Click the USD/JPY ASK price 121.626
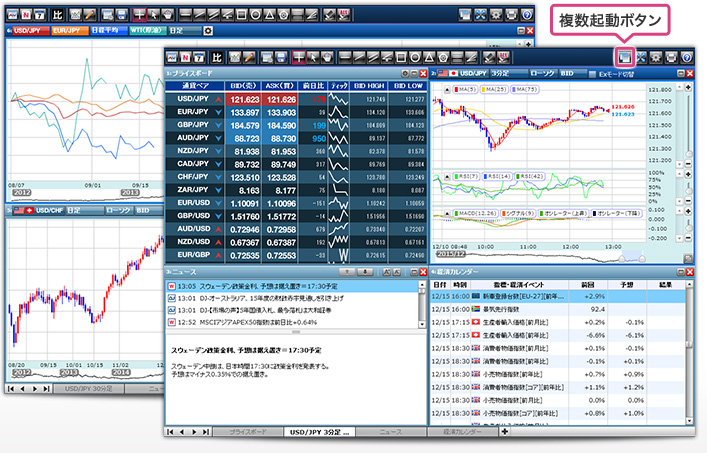The image size is (707, 453). 280,99
